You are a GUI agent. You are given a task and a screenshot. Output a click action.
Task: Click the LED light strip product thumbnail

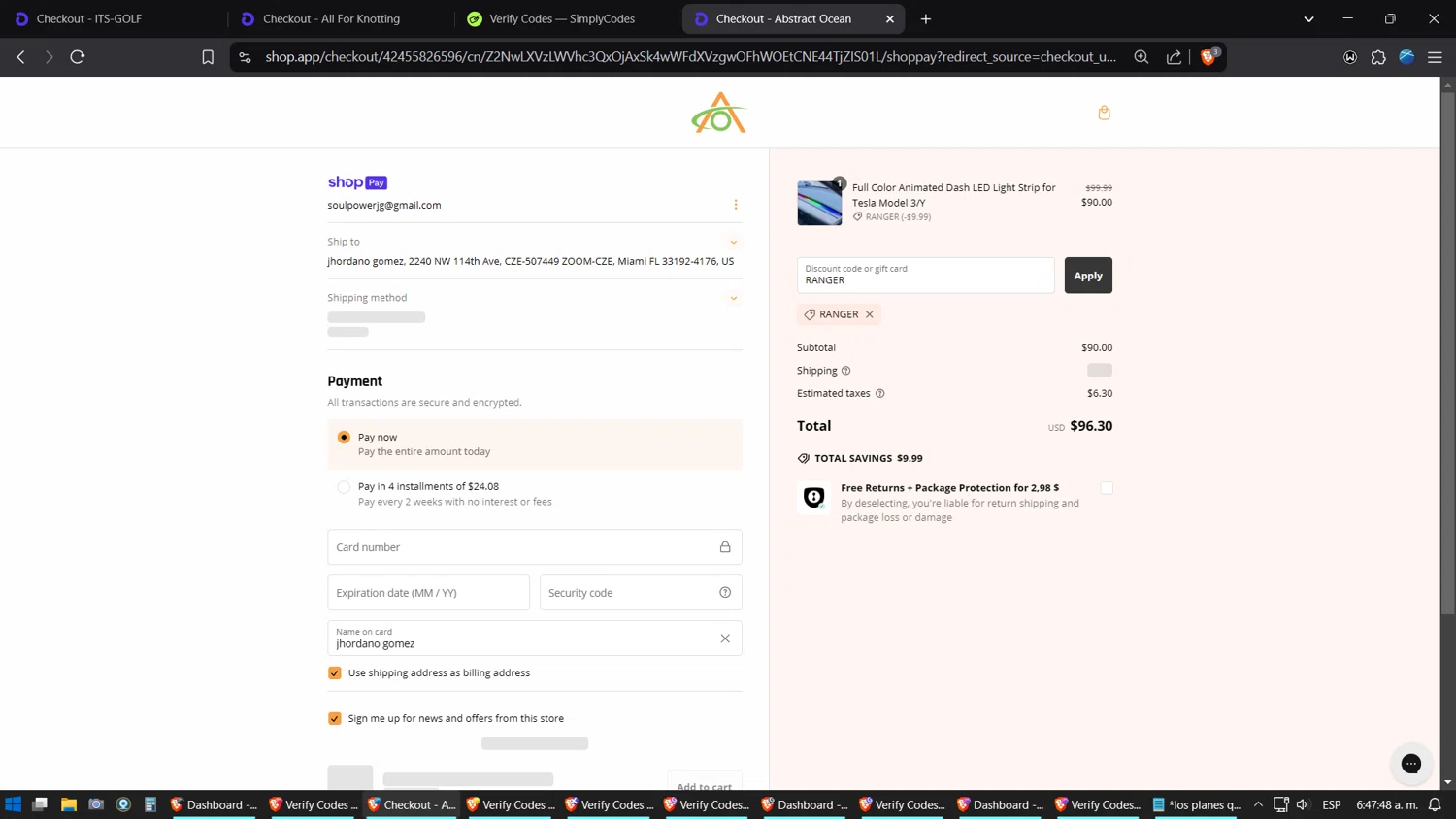819,203
